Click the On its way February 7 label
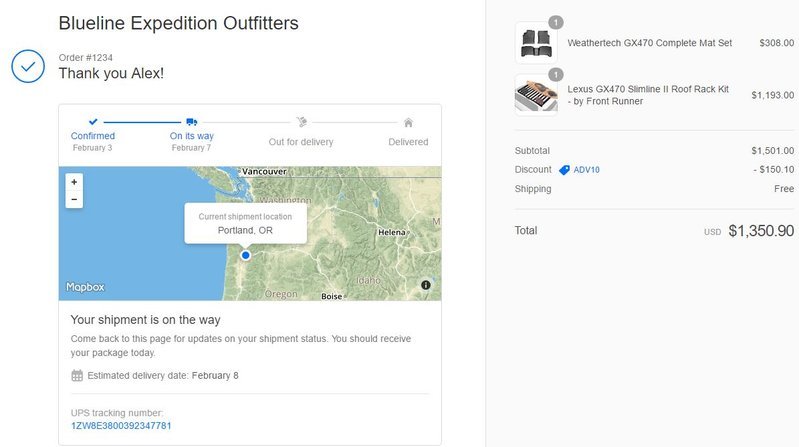Screen dimensions: 799x447 [x=192, y=141]
